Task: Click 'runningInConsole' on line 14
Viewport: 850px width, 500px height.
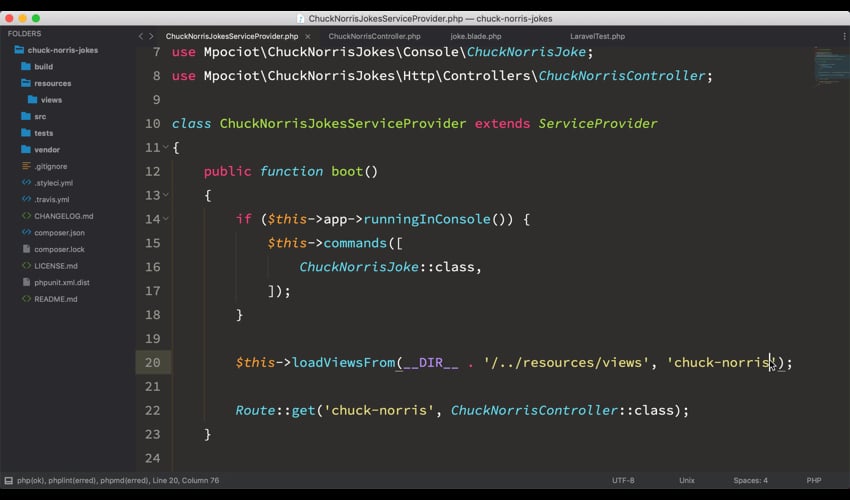Action: [427, 219]
